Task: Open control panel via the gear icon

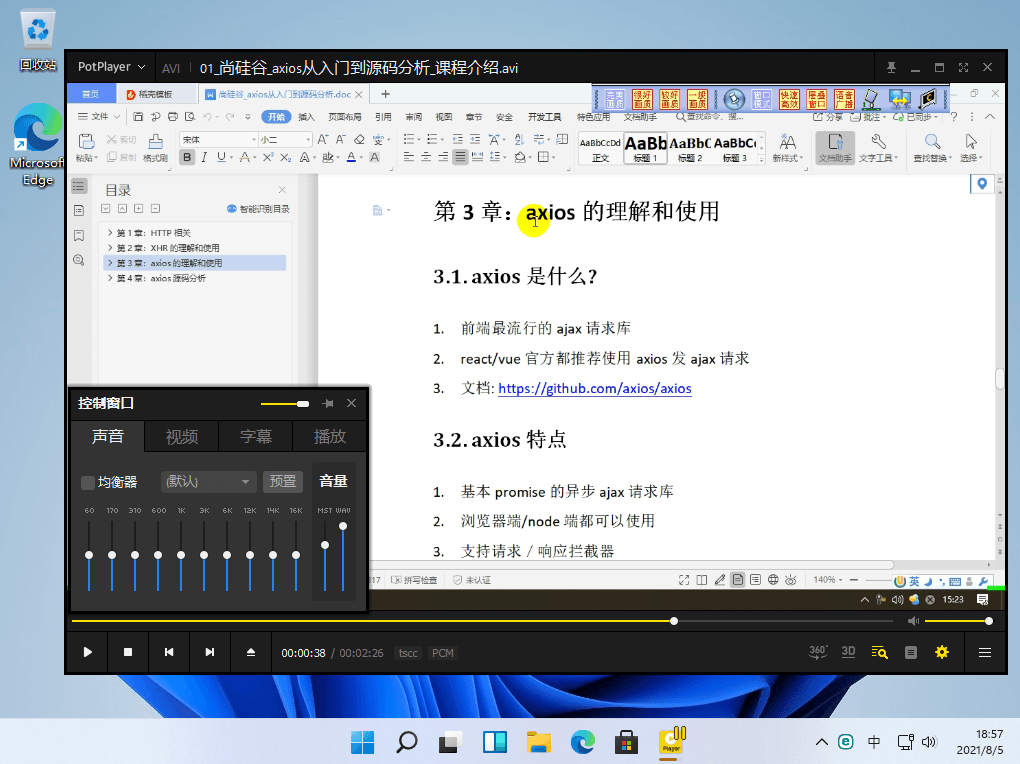Action: [942, 652]
